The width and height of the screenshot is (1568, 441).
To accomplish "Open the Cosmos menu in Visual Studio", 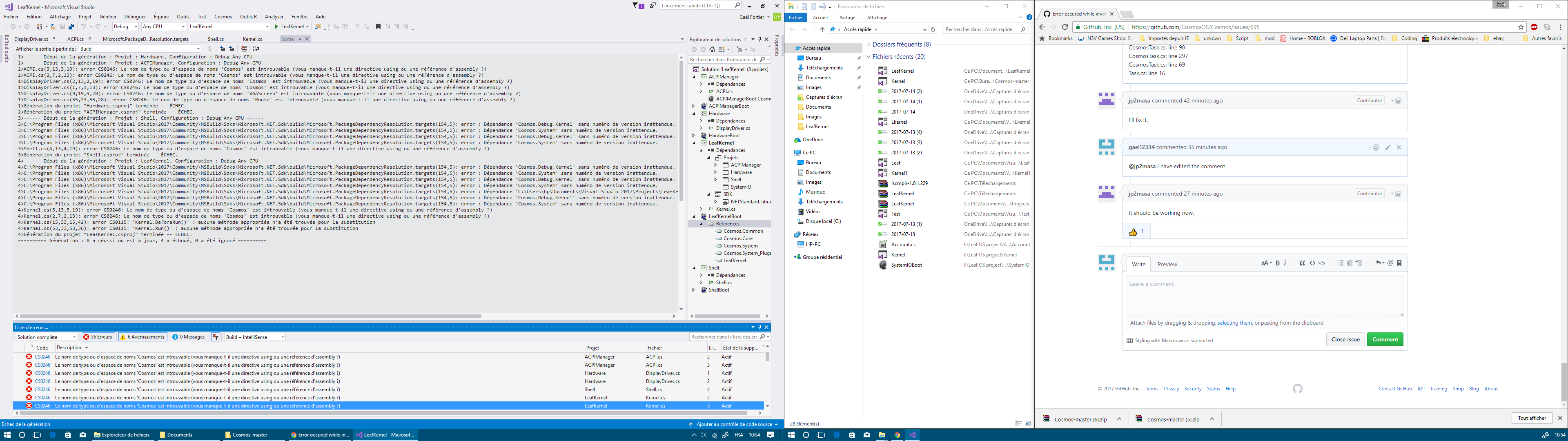I will pos(223,16).
